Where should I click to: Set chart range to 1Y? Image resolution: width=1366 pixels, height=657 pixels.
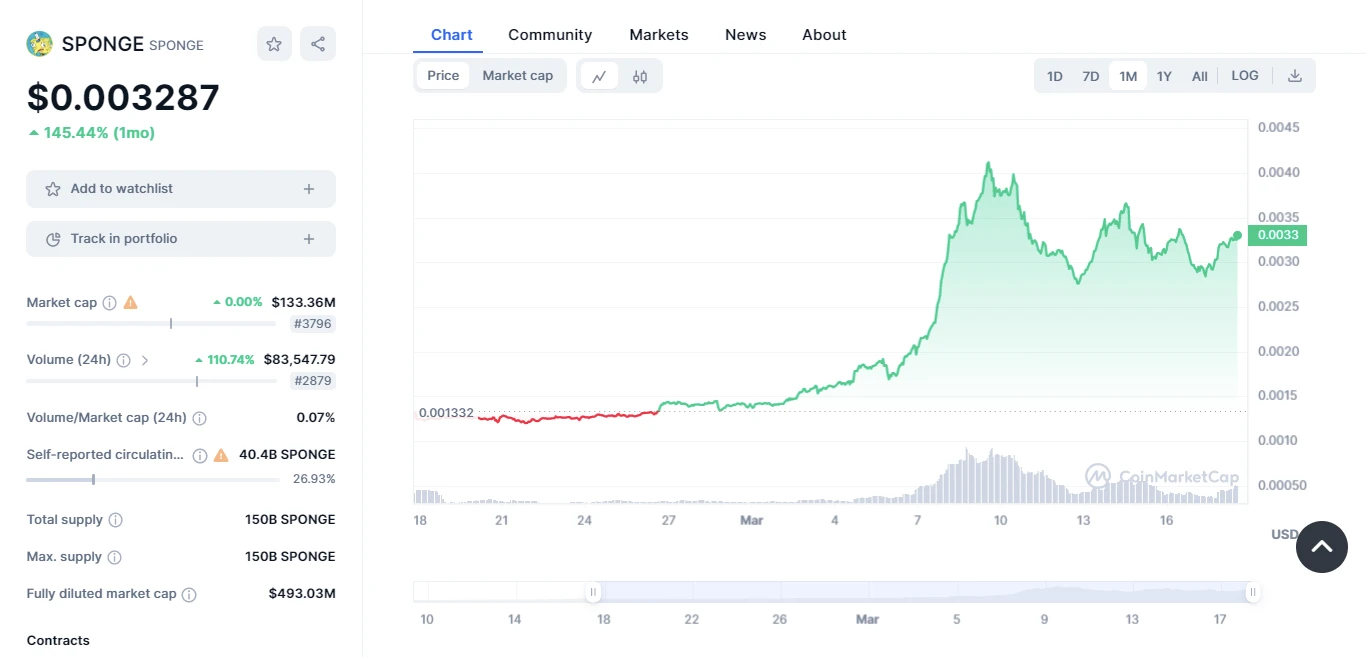(1164, 76)
